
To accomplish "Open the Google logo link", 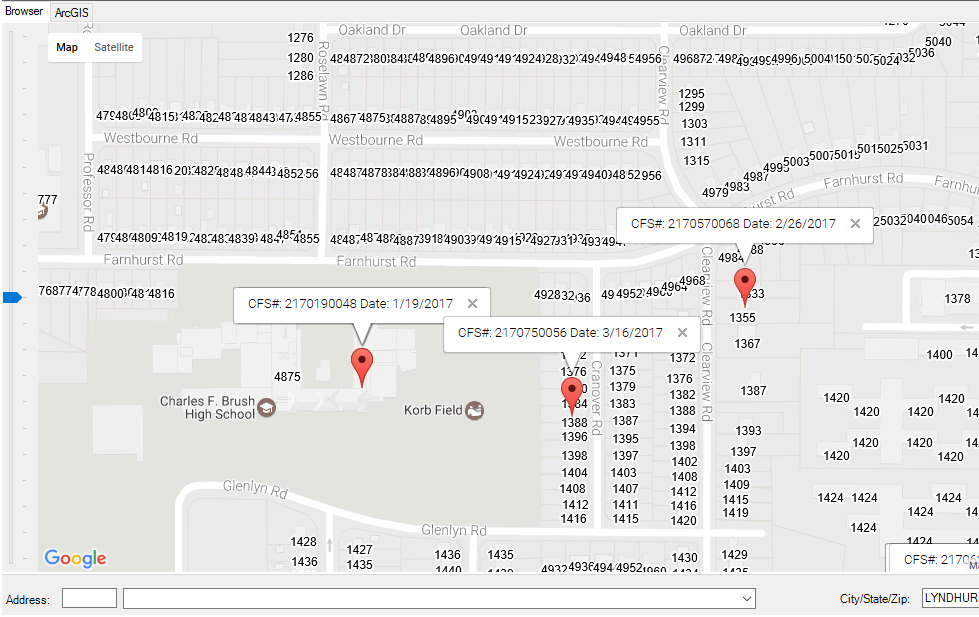I will 76,558.
